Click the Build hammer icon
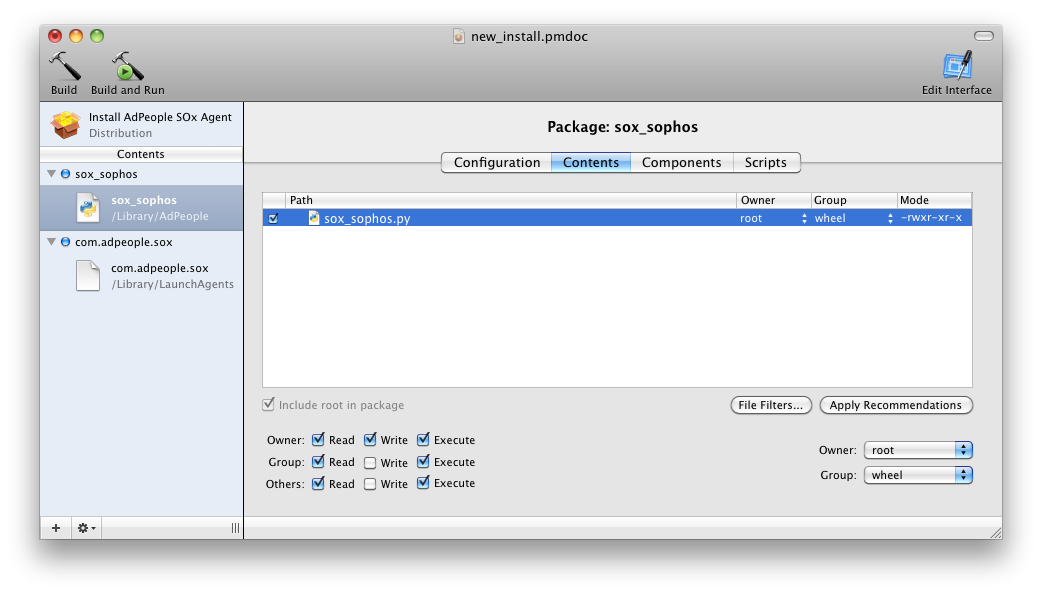 click(x=64, y=66)
